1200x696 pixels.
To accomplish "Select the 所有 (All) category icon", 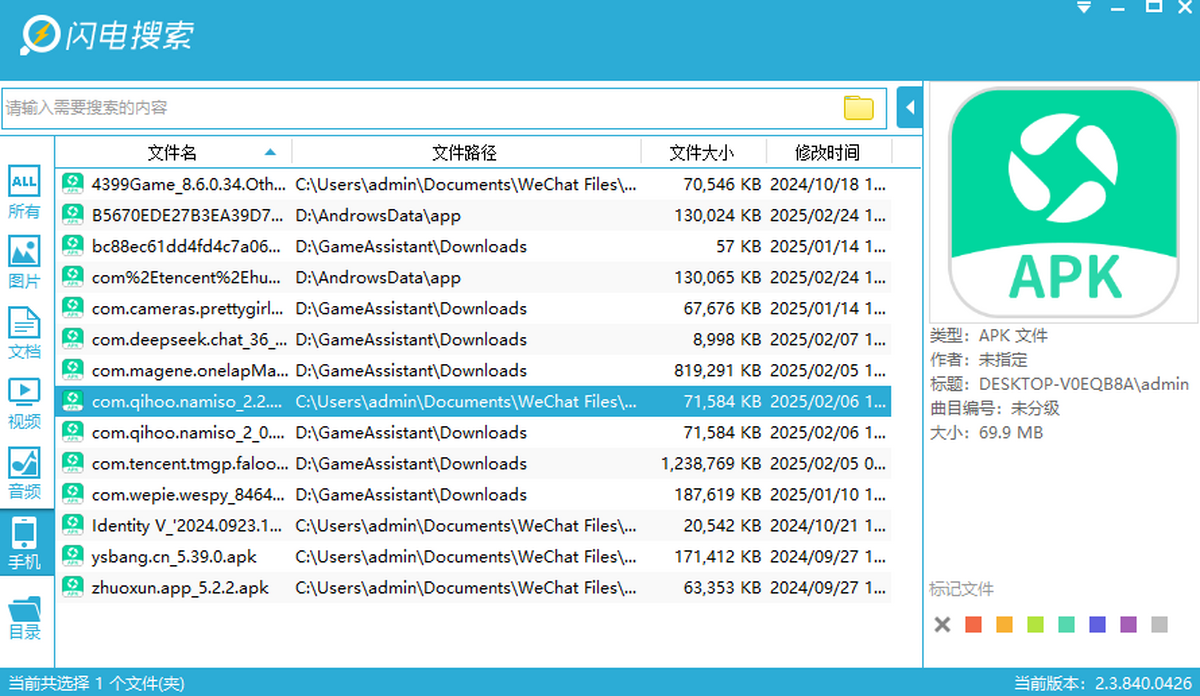I will tap(24, 192).
